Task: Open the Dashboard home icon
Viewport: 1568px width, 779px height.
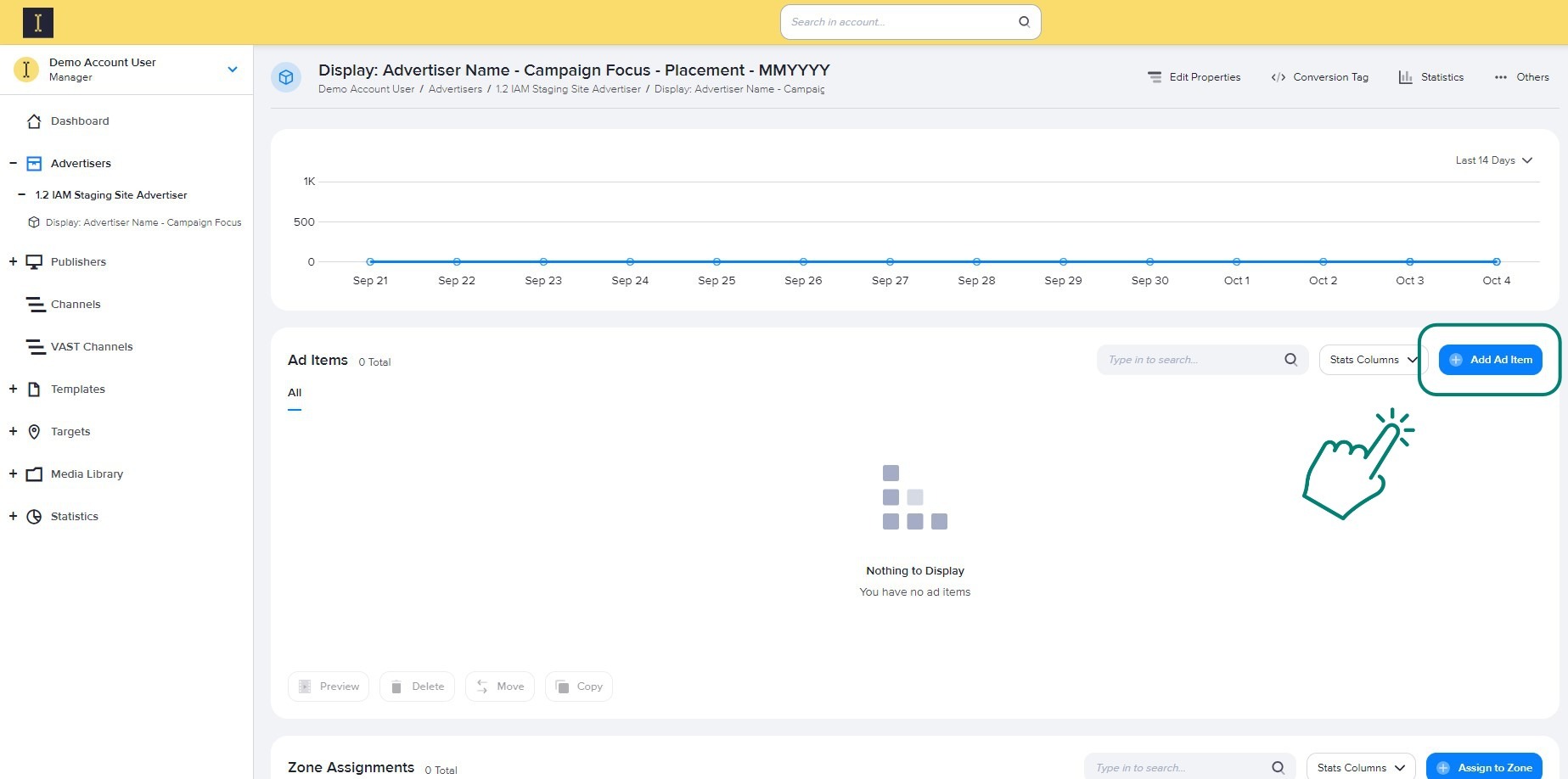Action: [34, 121]
